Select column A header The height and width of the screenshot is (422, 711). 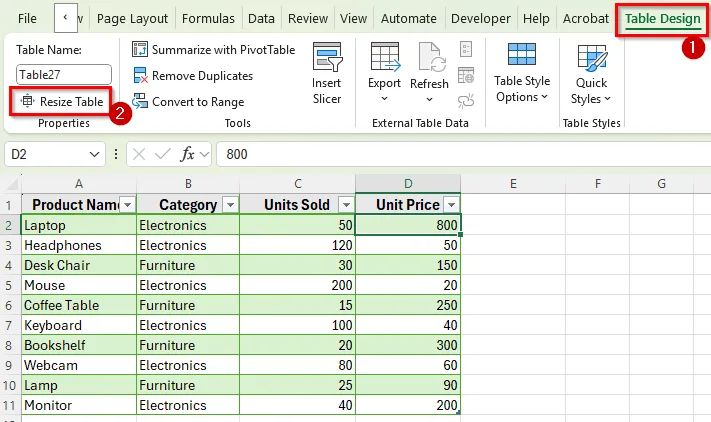click(79, 184)
